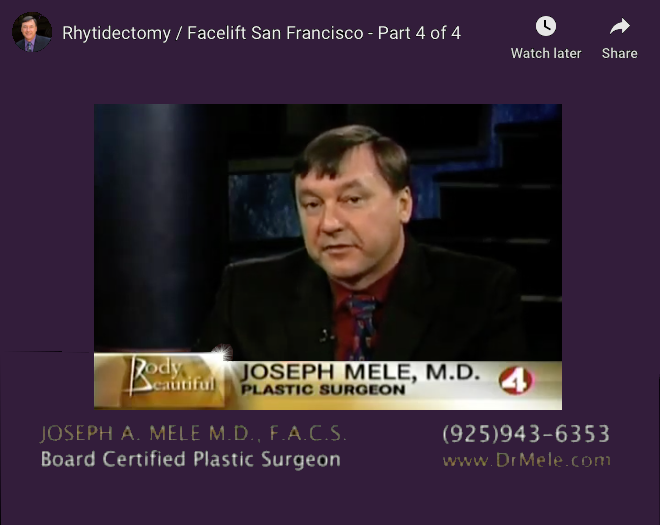Visit the www.DrMele.com website link

526,460
